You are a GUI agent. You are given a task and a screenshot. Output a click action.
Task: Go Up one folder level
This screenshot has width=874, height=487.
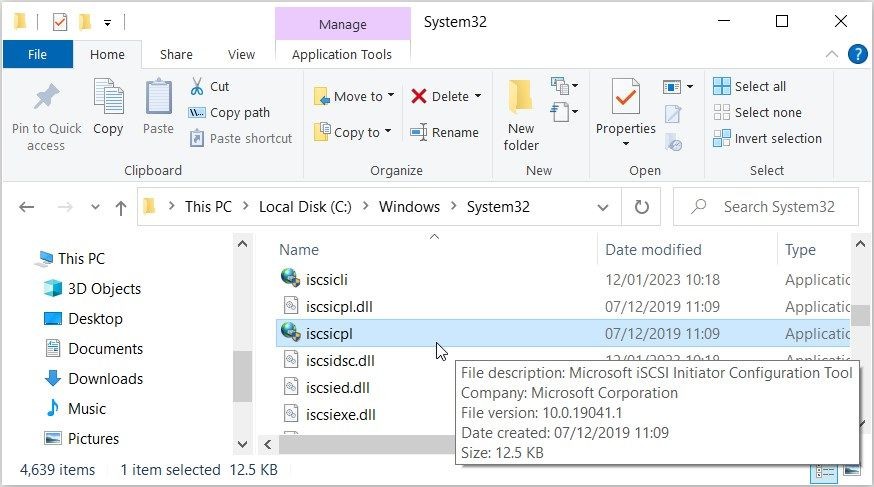tap(121, 208)
